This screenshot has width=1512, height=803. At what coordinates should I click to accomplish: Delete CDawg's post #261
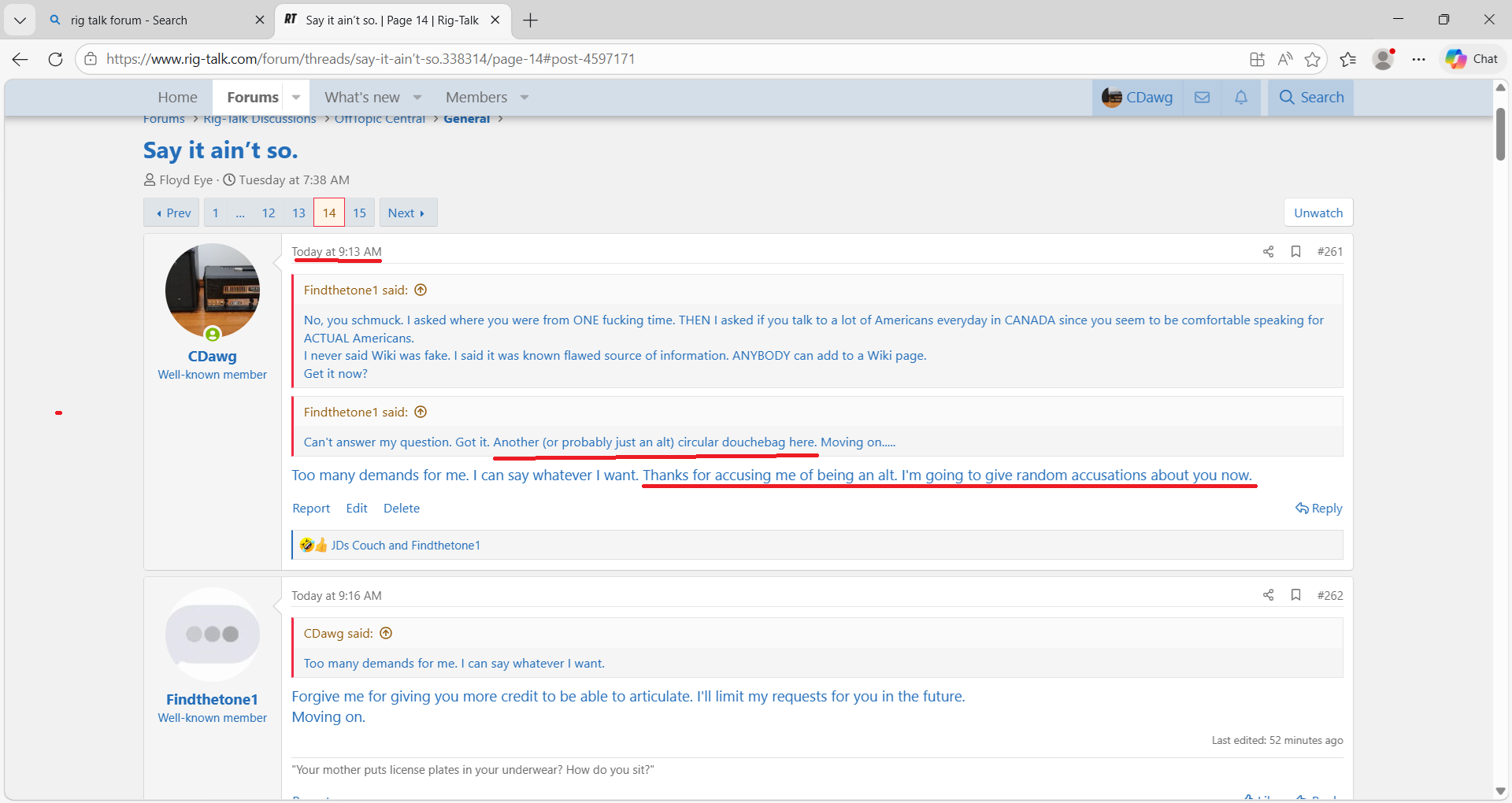[402, 509]
